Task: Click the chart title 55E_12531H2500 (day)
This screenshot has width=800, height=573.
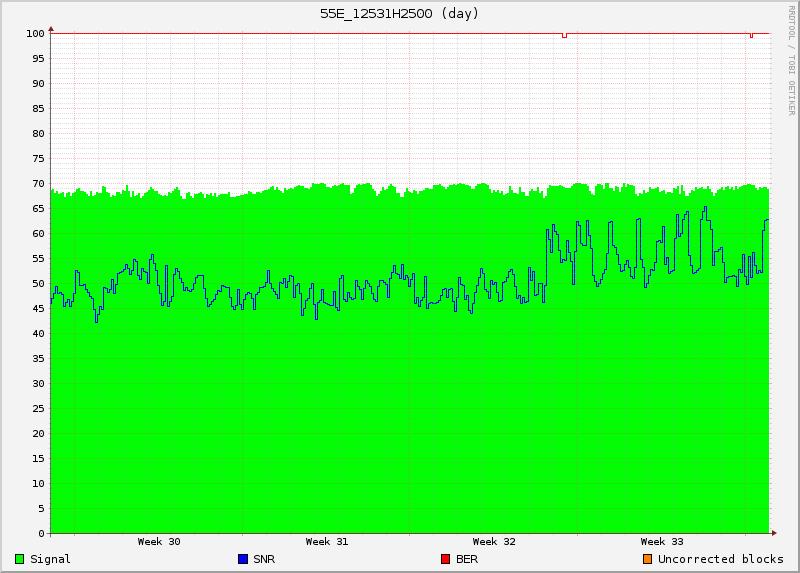Action: tap(399, 14)
